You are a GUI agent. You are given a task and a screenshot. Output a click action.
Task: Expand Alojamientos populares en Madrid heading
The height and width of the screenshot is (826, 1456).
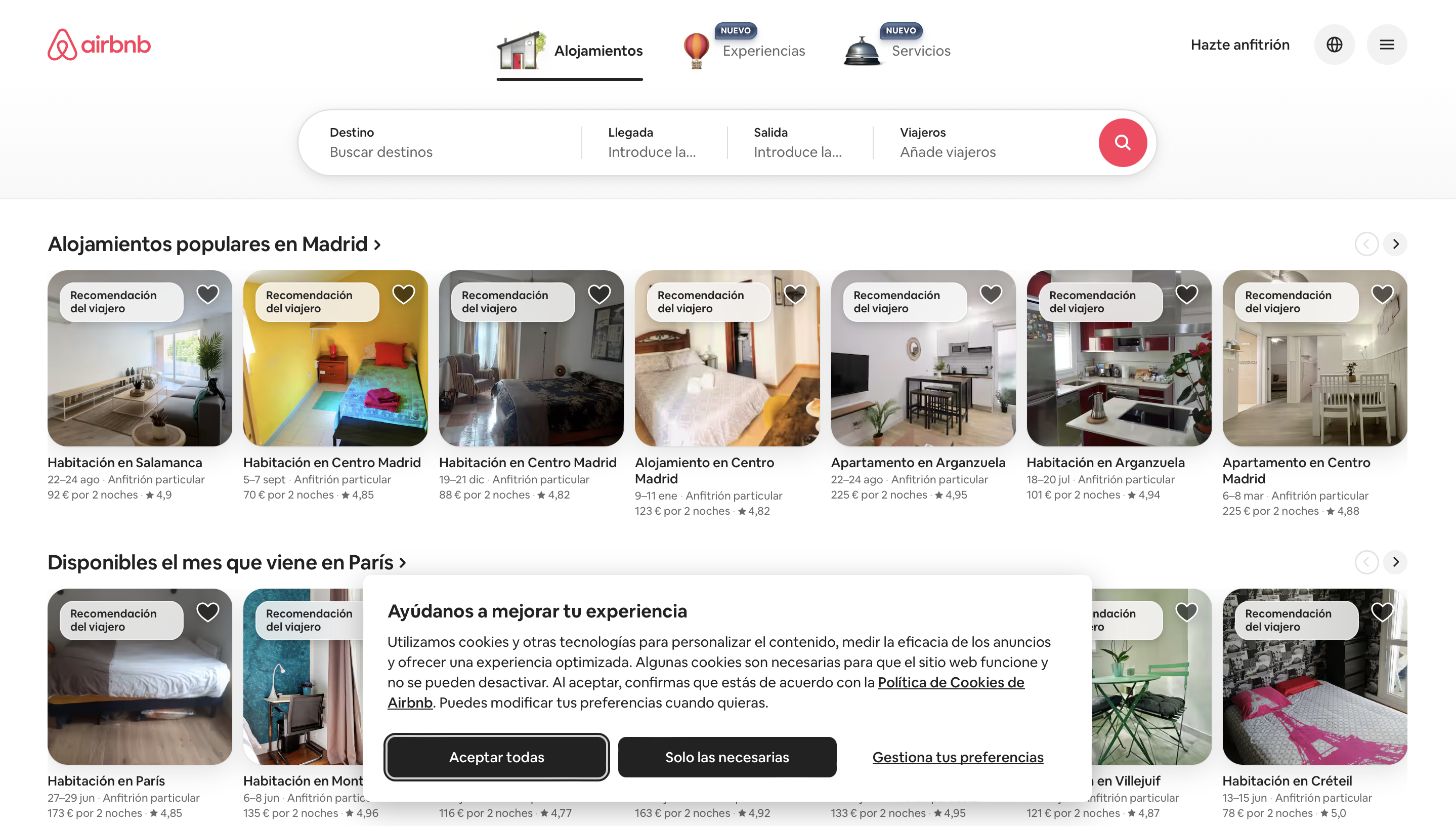click(215, 244)
